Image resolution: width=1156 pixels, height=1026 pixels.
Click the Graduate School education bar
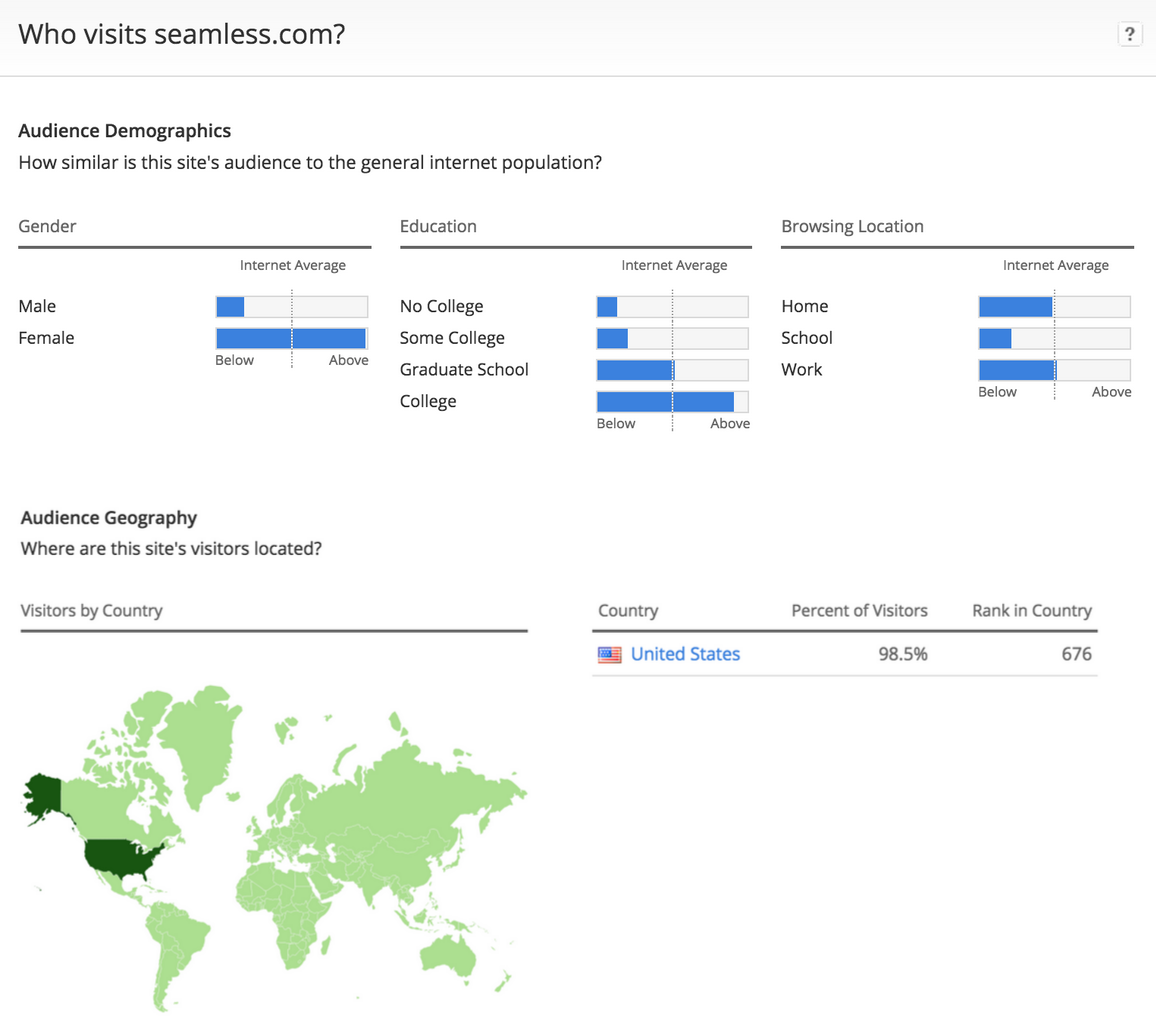click(x=672, y=370)
